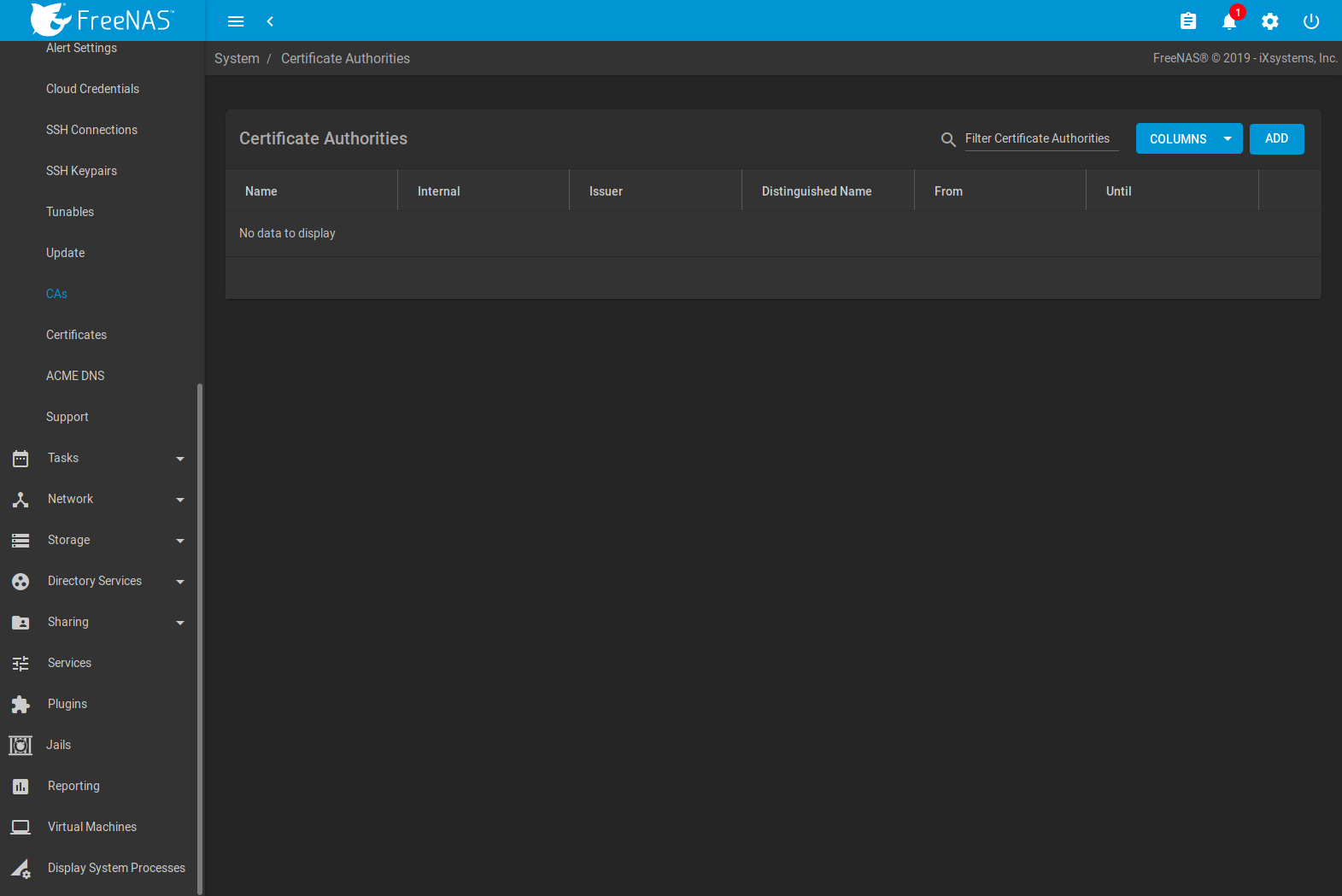The image size is (1342, 896).
Task: Open Tunables
Action: (x=70, y=212)
